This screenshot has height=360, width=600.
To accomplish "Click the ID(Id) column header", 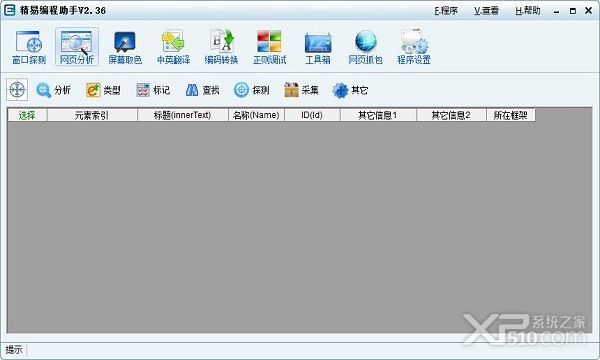I will click(x=312, y=115).
